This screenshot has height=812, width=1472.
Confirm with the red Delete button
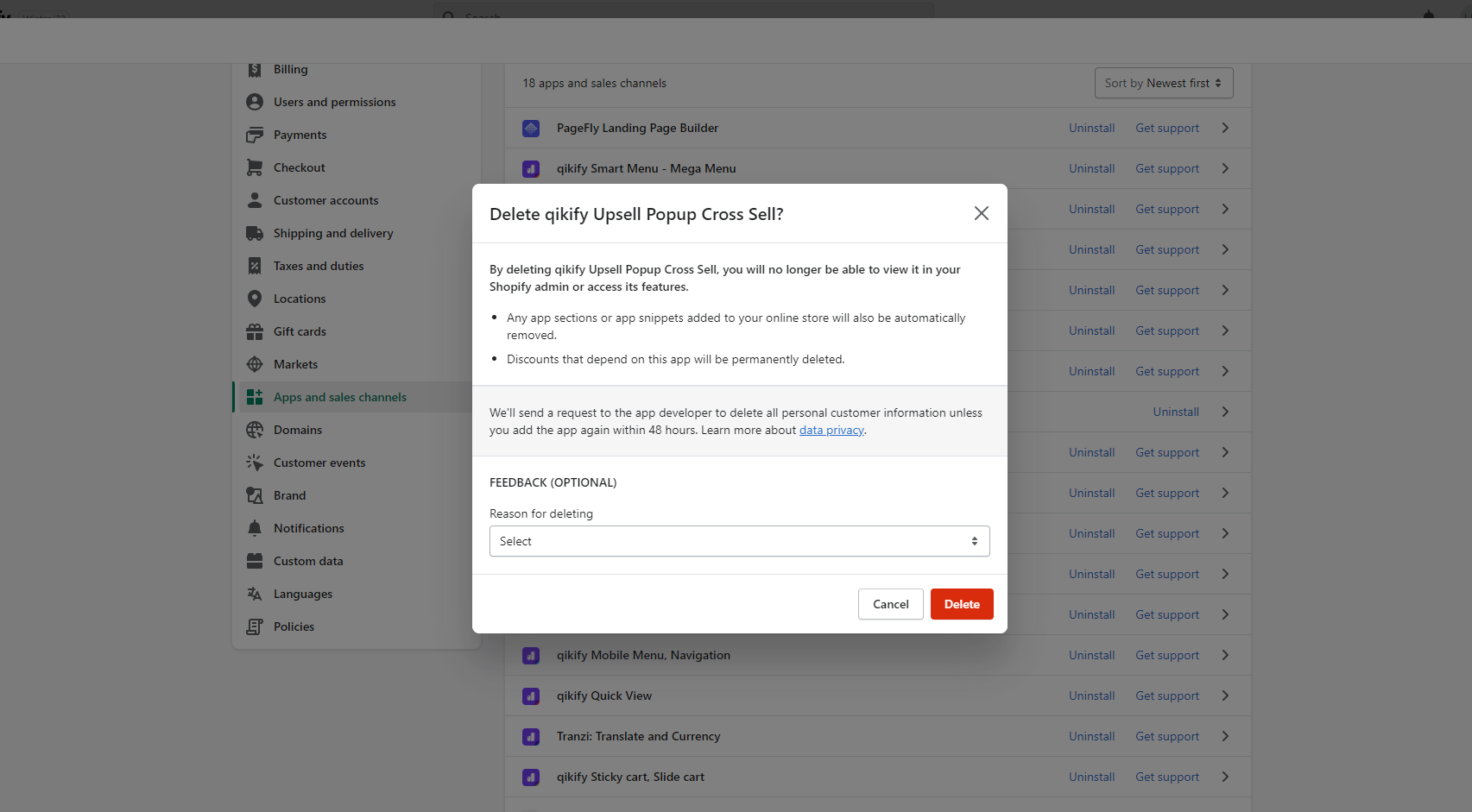(x=962, y=604)
